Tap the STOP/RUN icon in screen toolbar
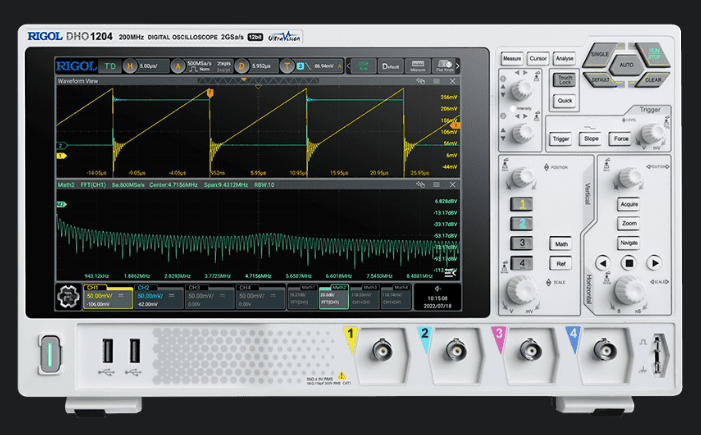This screenshot has height=435, width=701. [363, 66]
